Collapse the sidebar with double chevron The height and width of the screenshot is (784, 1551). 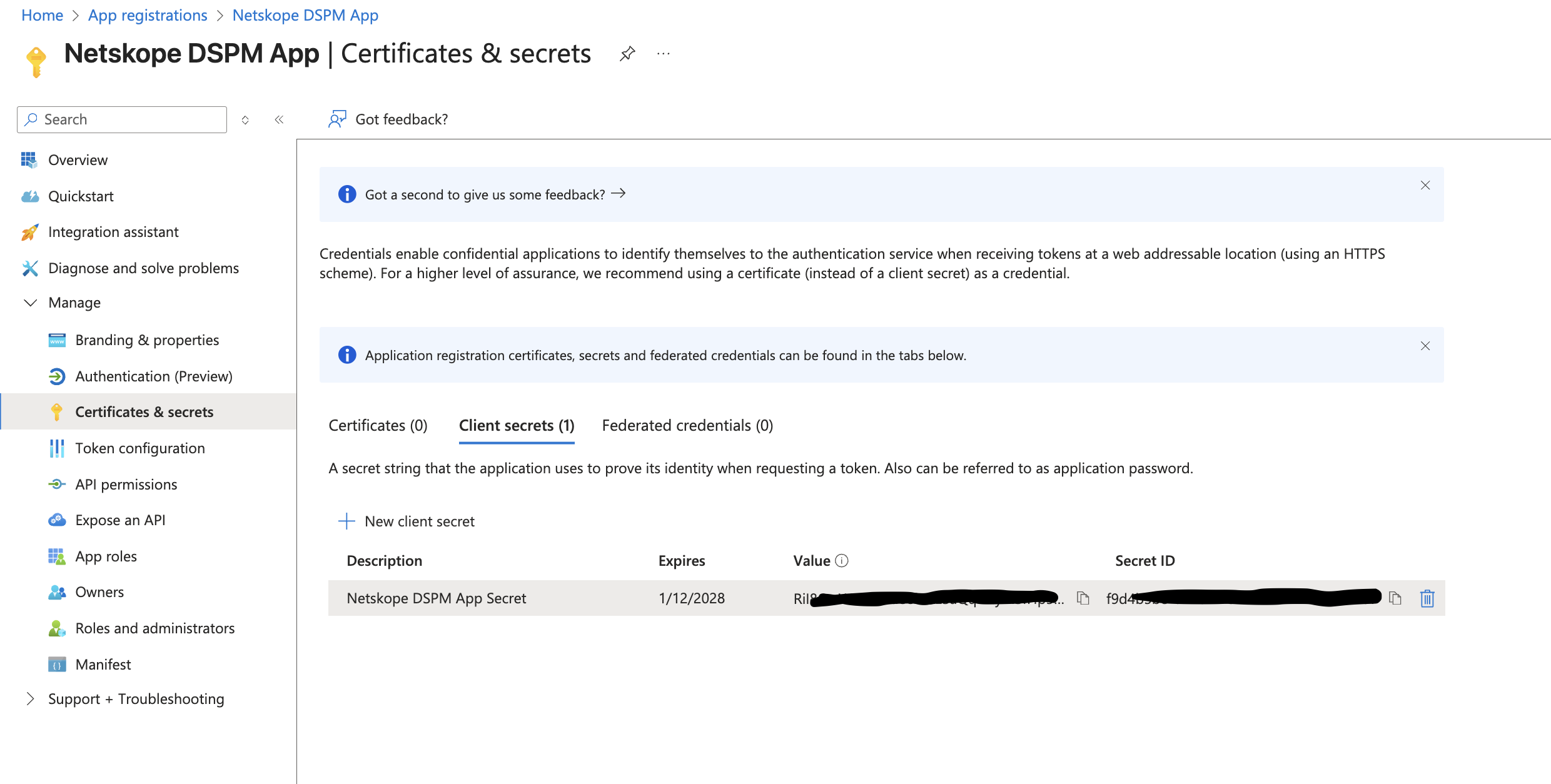[279, 119]
